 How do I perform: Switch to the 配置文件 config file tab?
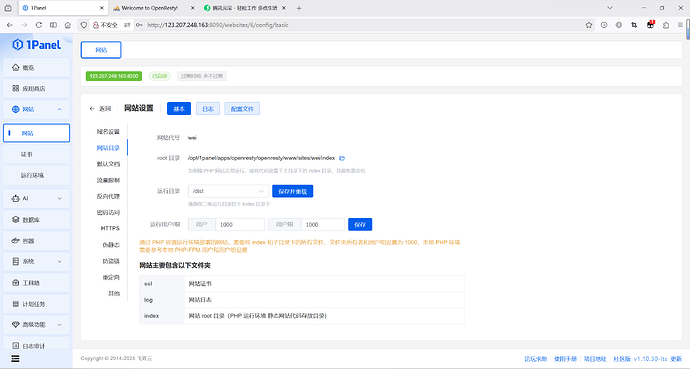click(x=242, y=109)
